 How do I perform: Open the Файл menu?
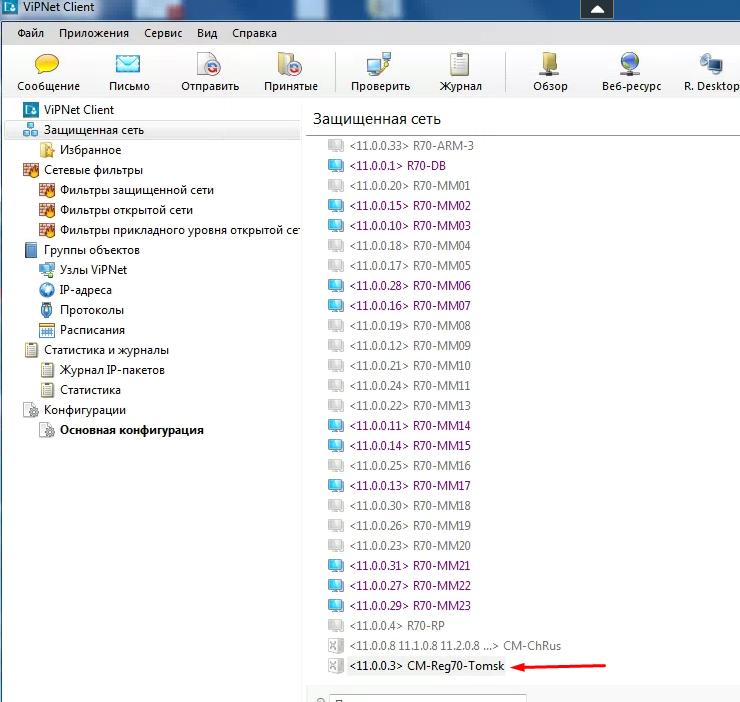tap(30, 33)
